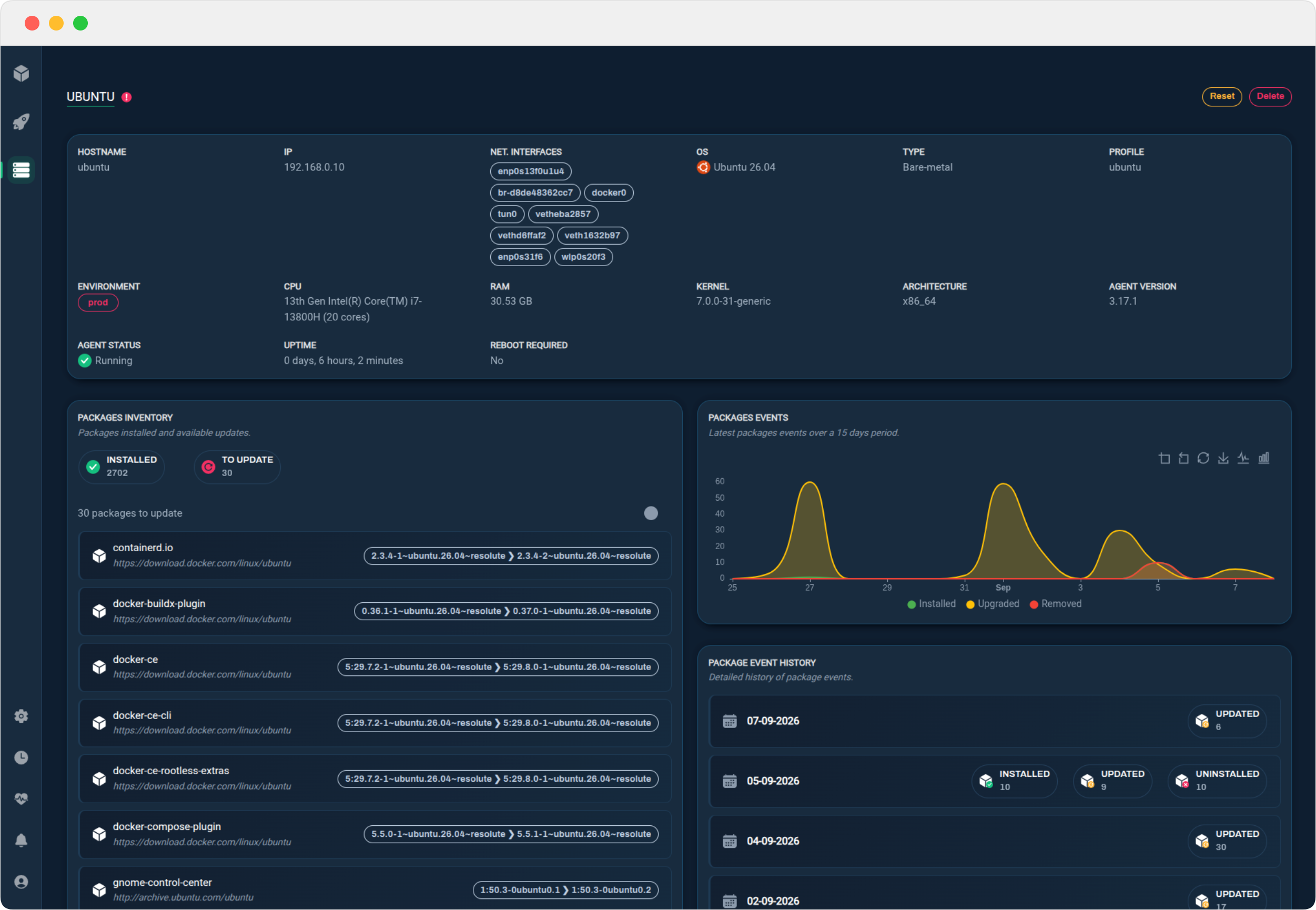1316x910 pixels.
Task: Click calendar icon for 05-09-2026
Action: 730,781
